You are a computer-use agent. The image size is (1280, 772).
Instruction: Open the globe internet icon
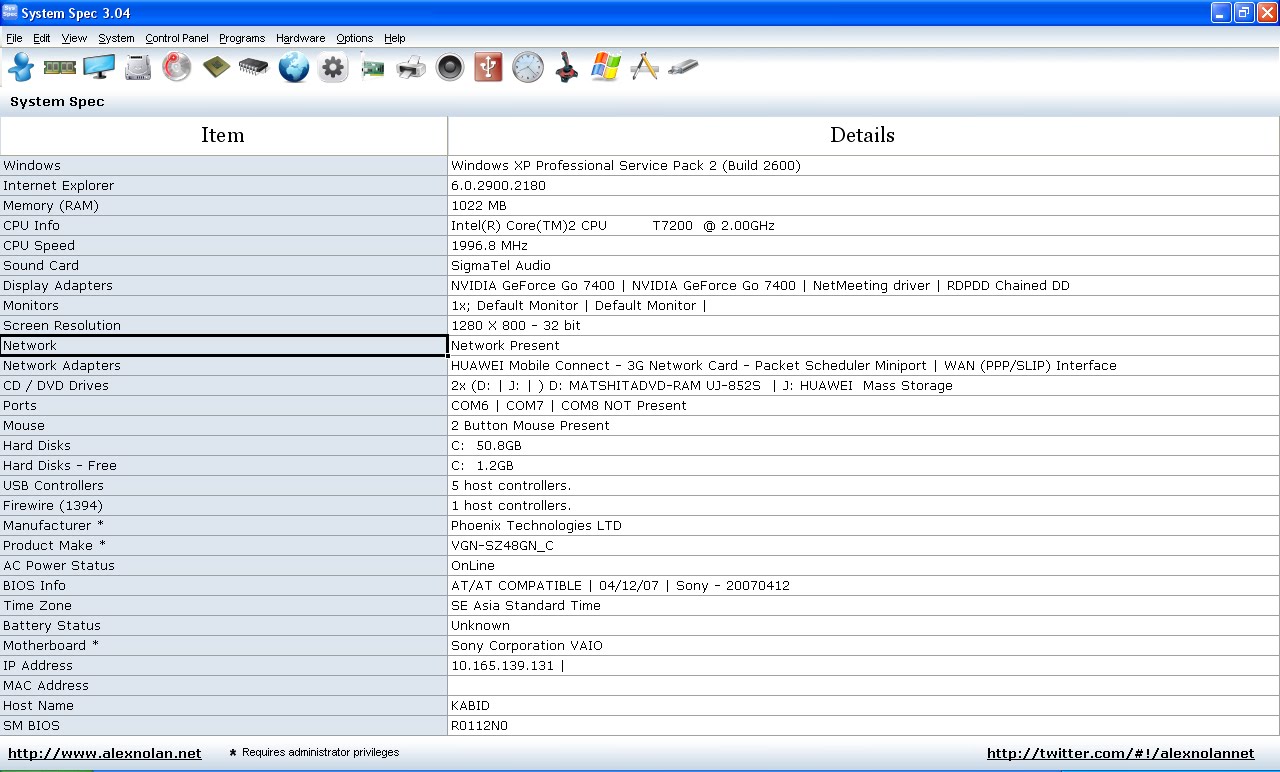pos(294,67)
